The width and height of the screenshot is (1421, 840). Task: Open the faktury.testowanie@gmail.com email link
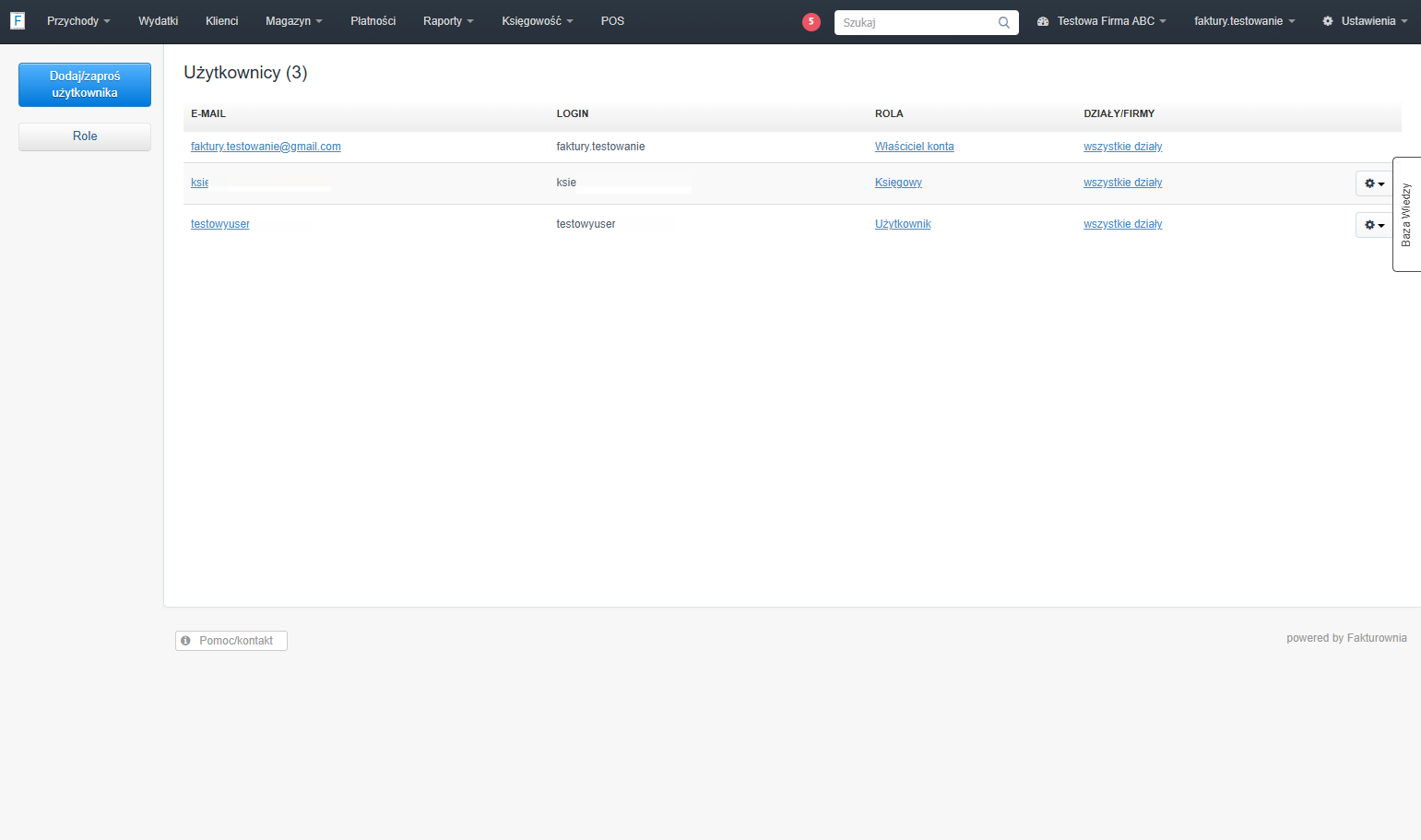click(x=266, y=147)
